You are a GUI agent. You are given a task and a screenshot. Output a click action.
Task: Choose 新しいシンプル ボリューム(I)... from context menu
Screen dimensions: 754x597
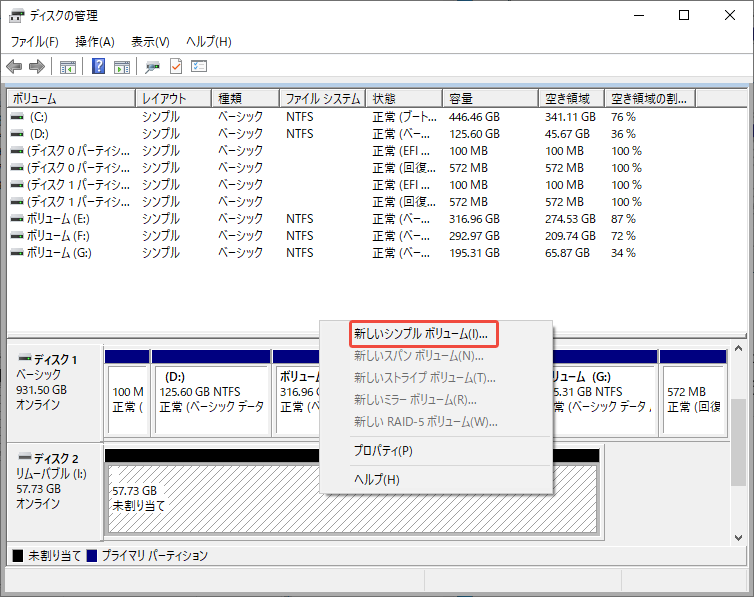coord(424,334)
